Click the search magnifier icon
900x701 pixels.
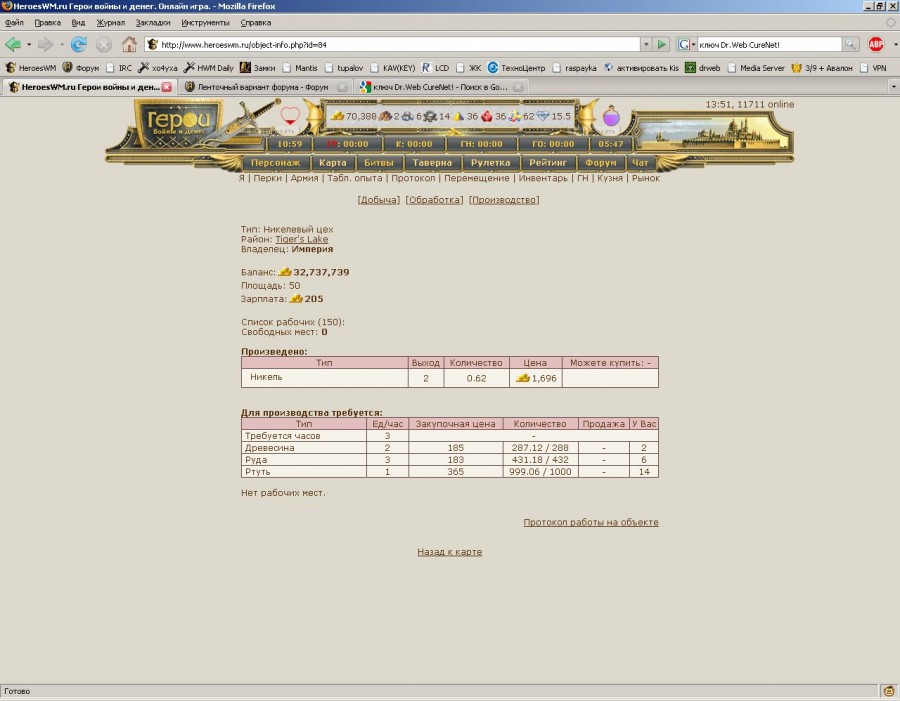850,44
